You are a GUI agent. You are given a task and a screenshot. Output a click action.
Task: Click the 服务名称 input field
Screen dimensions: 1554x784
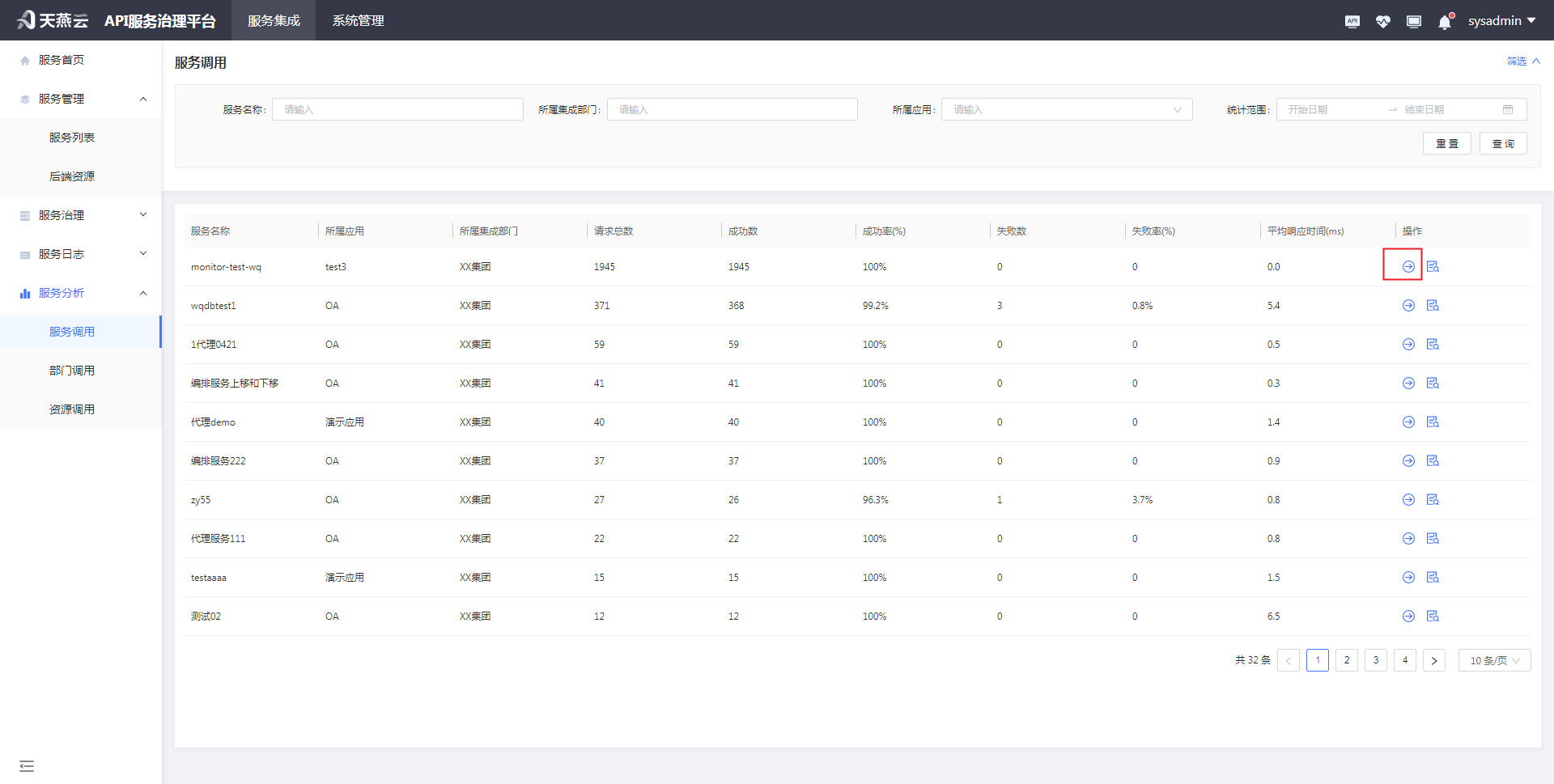point(397,110)
